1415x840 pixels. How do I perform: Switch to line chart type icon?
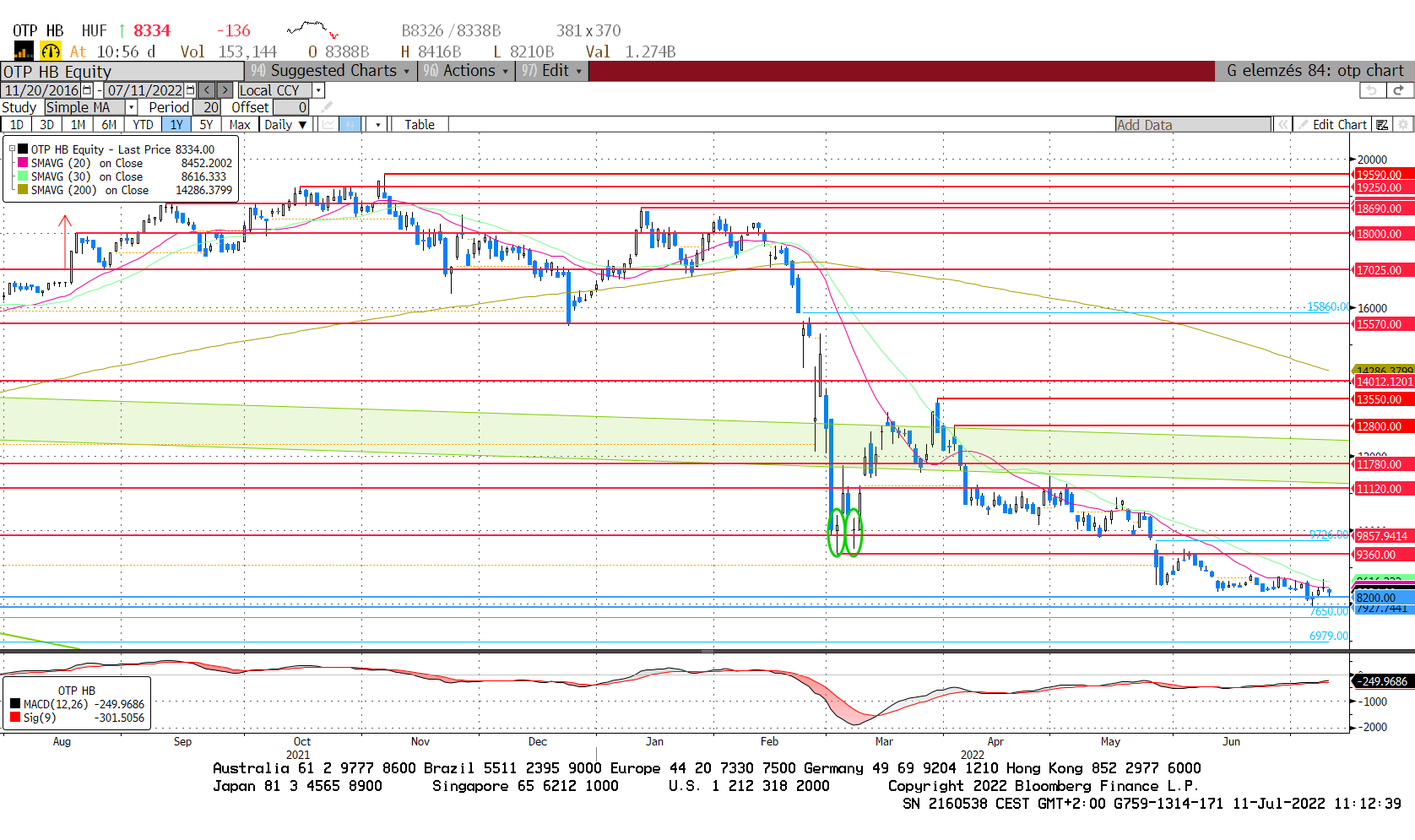pyautogui.click(x=328, y=125)
